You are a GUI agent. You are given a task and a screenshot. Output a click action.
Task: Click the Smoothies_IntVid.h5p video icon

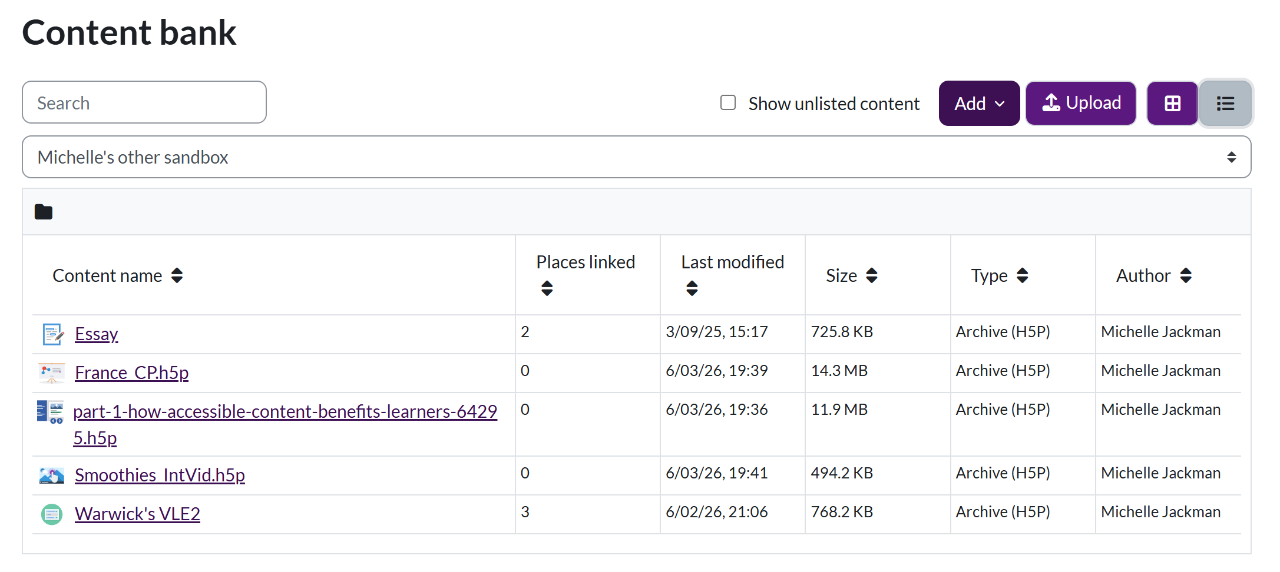point(52,475)
